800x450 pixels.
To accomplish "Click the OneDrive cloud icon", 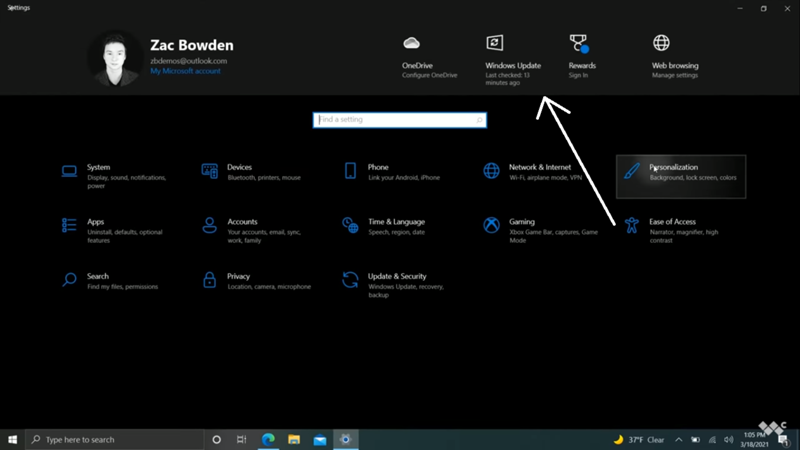I will 411,43.
